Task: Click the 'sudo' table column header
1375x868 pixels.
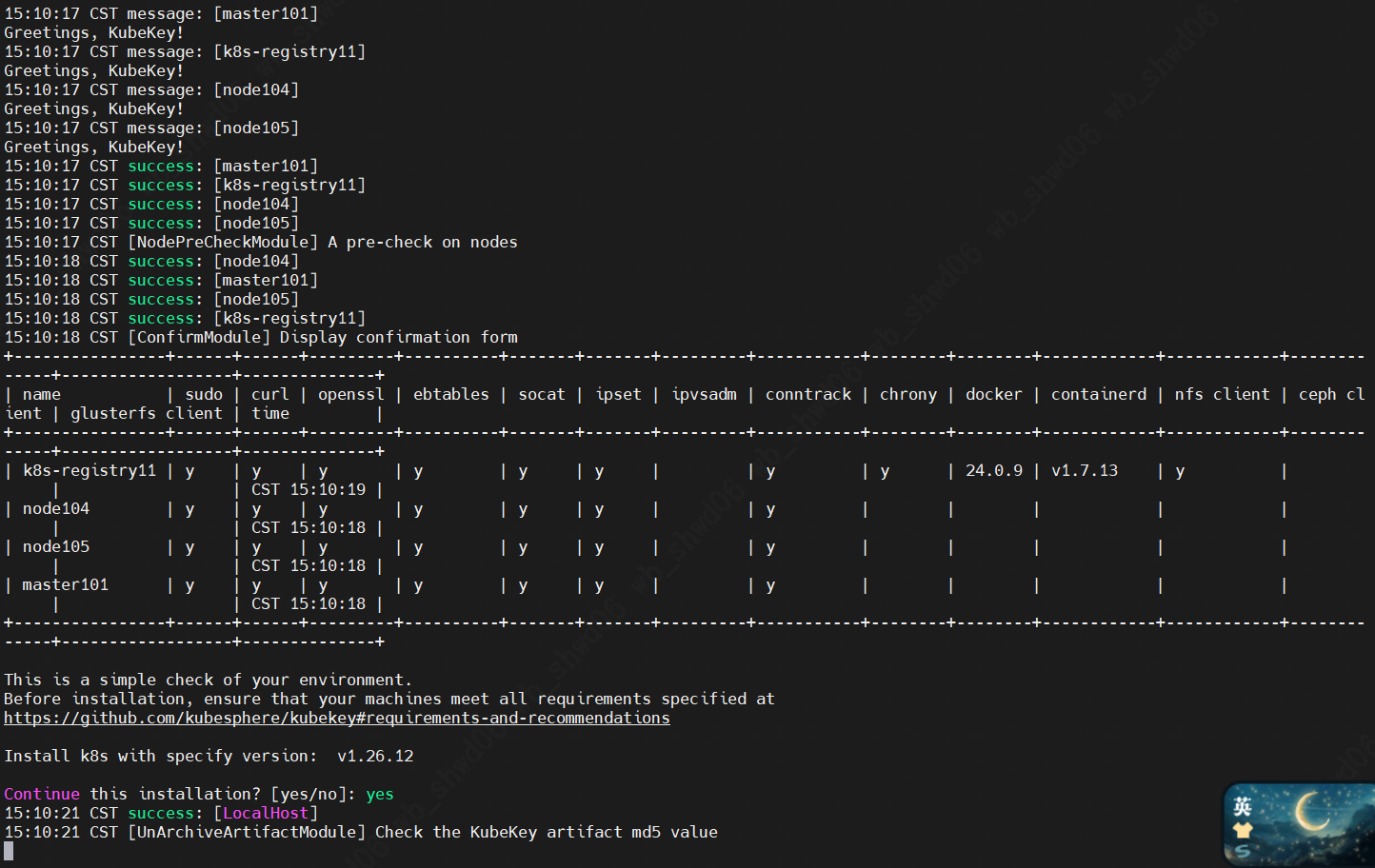Action: [x=204, y=394]
